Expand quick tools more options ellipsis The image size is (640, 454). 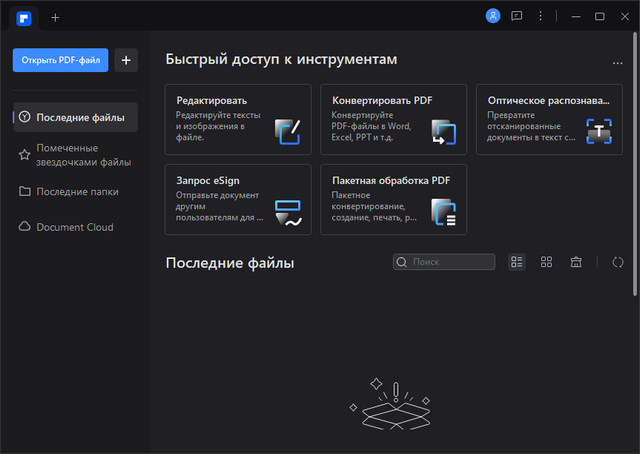[x=617, y=62]
